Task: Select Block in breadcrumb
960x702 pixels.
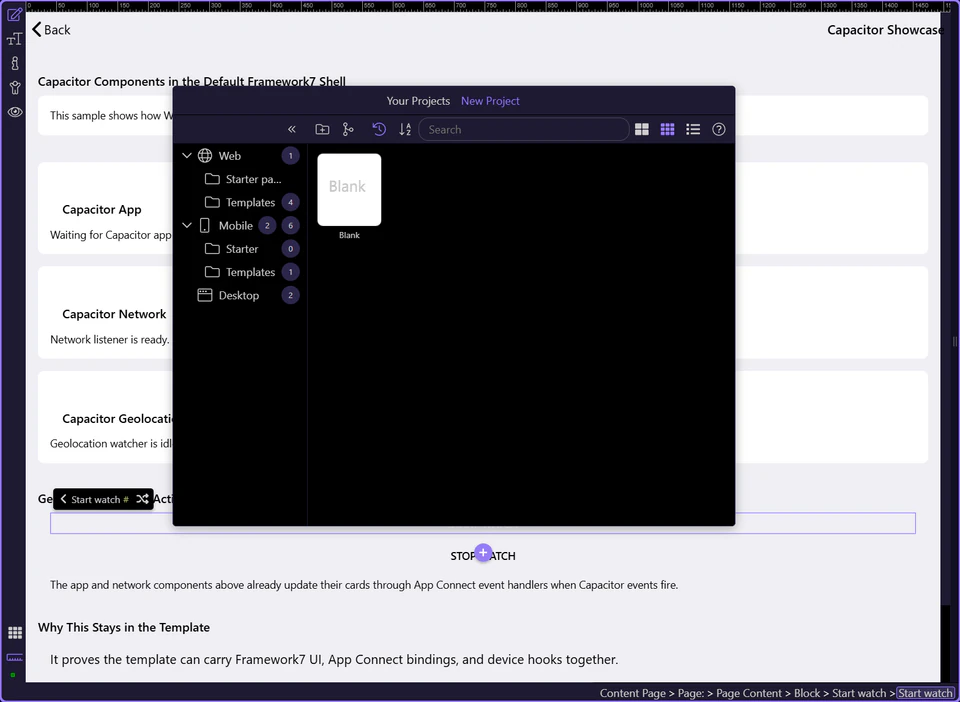Action: coord(807,693)
